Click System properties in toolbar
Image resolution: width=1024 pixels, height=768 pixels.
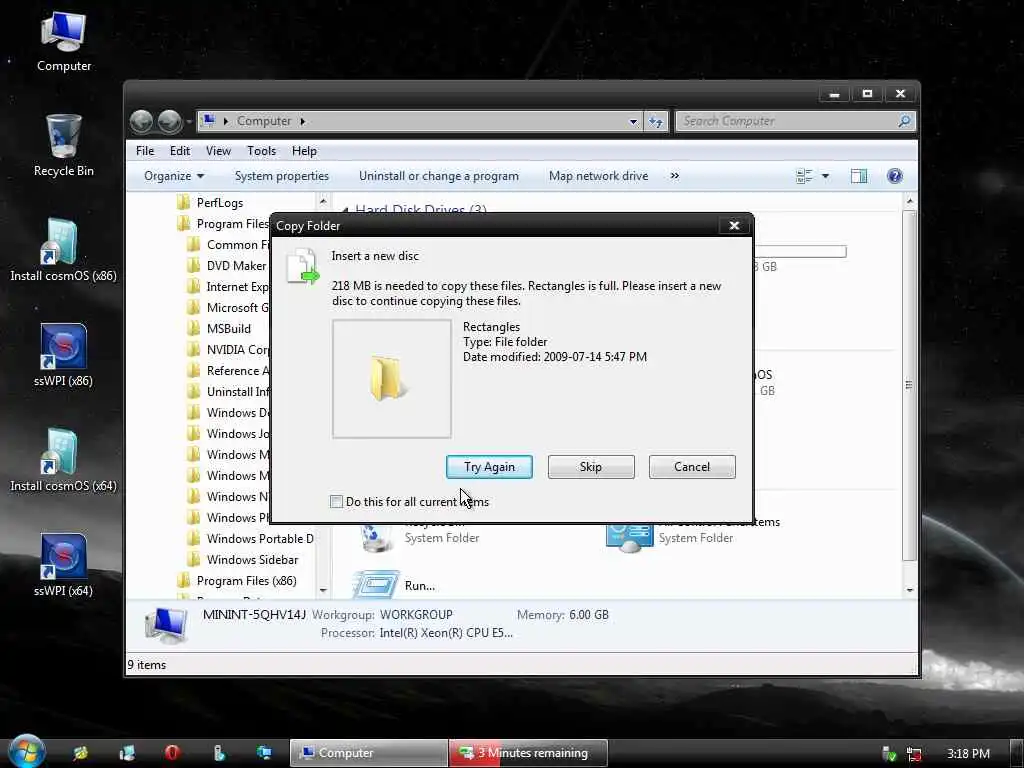click(x=281, y=176)
